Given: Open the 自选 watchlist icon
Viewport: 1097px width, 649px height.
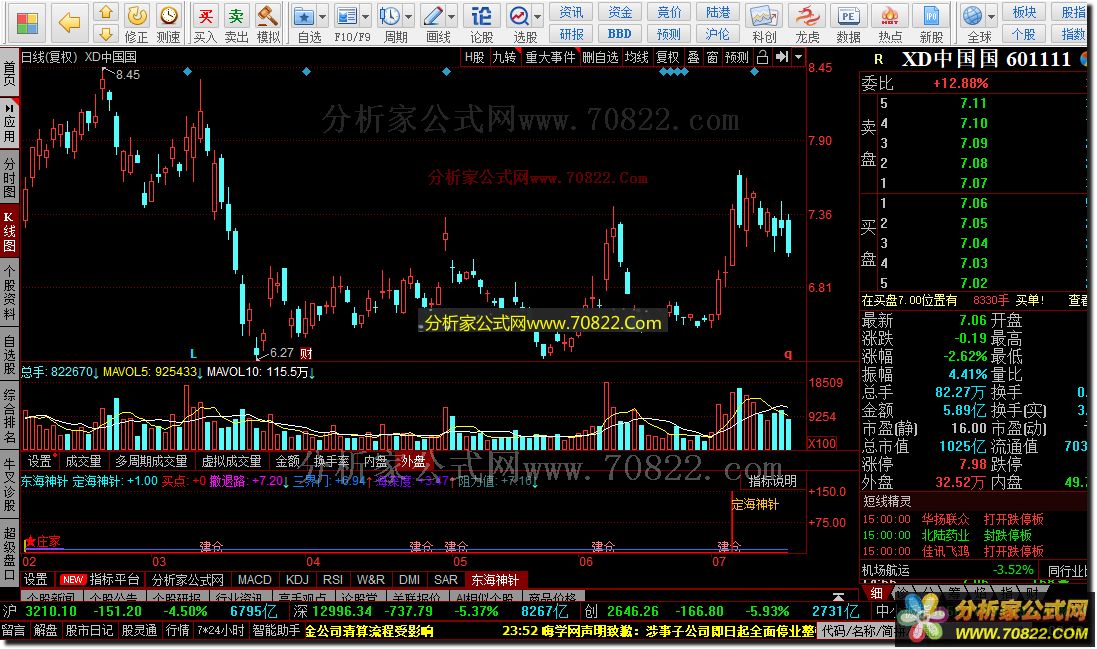Looking at the screenshot, I should coord(304,24).
